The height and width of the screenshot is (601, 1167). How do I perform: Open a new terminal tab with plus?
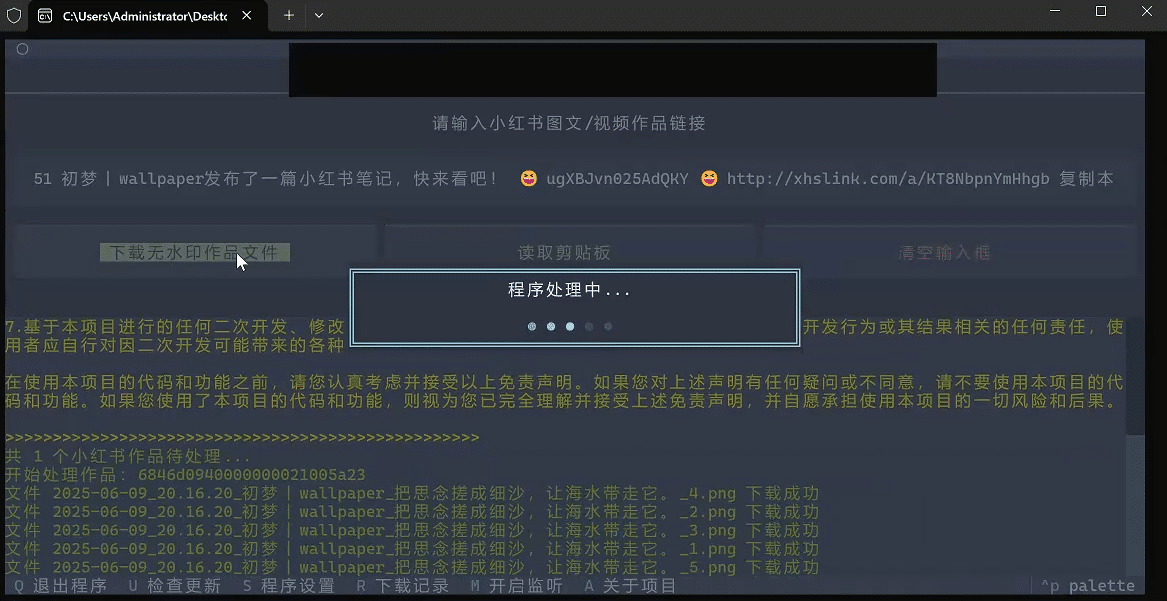click(289, 16)
